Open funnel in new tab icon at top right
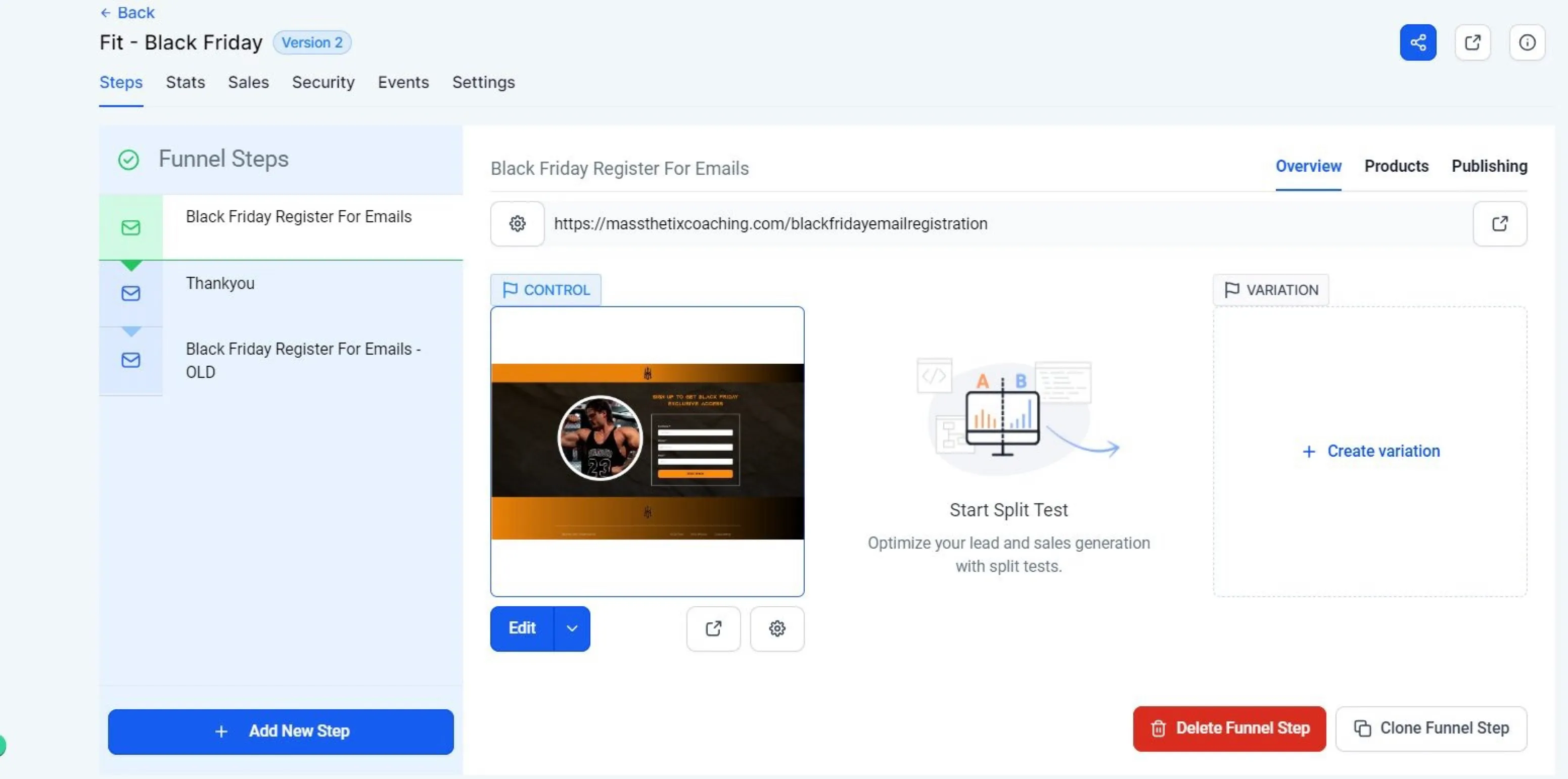This screenshot has width=1568, height=779. [x=1472, y=42]
